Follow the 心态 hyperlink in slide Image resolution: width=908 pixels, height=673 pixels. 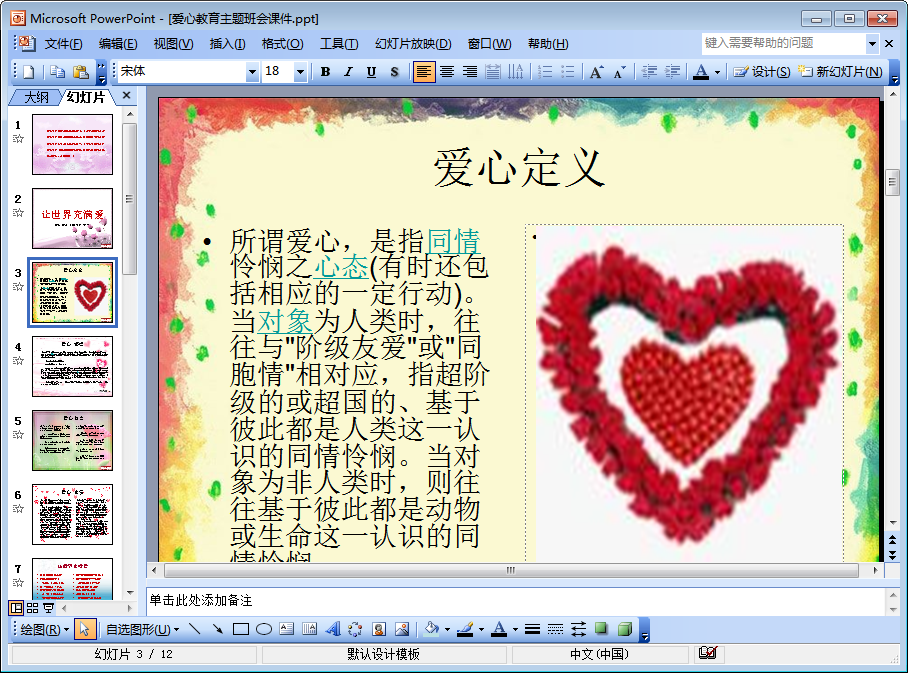point(341,267)
